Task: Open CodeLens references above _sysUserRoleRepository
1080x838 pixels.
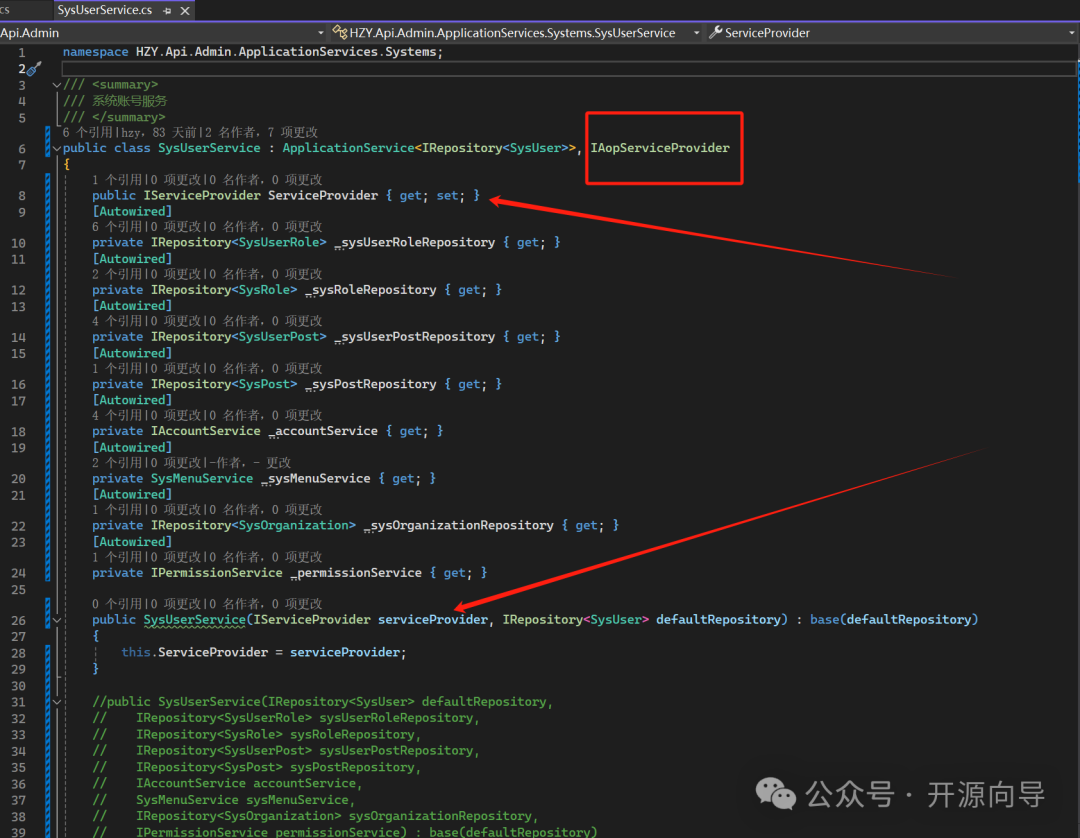Action: pos(116,227)
